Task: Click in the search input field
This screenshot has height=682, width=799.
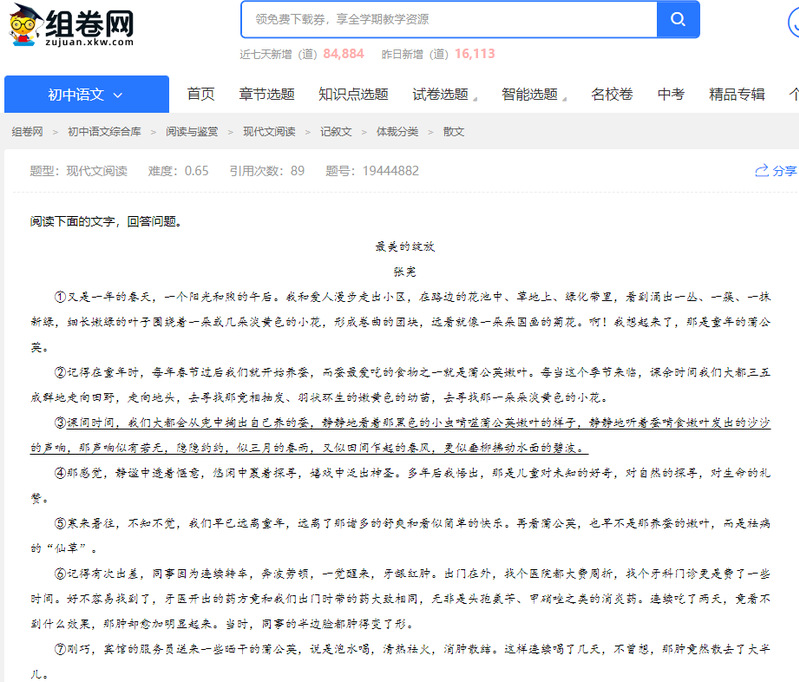Action: [x=448, y=19]
